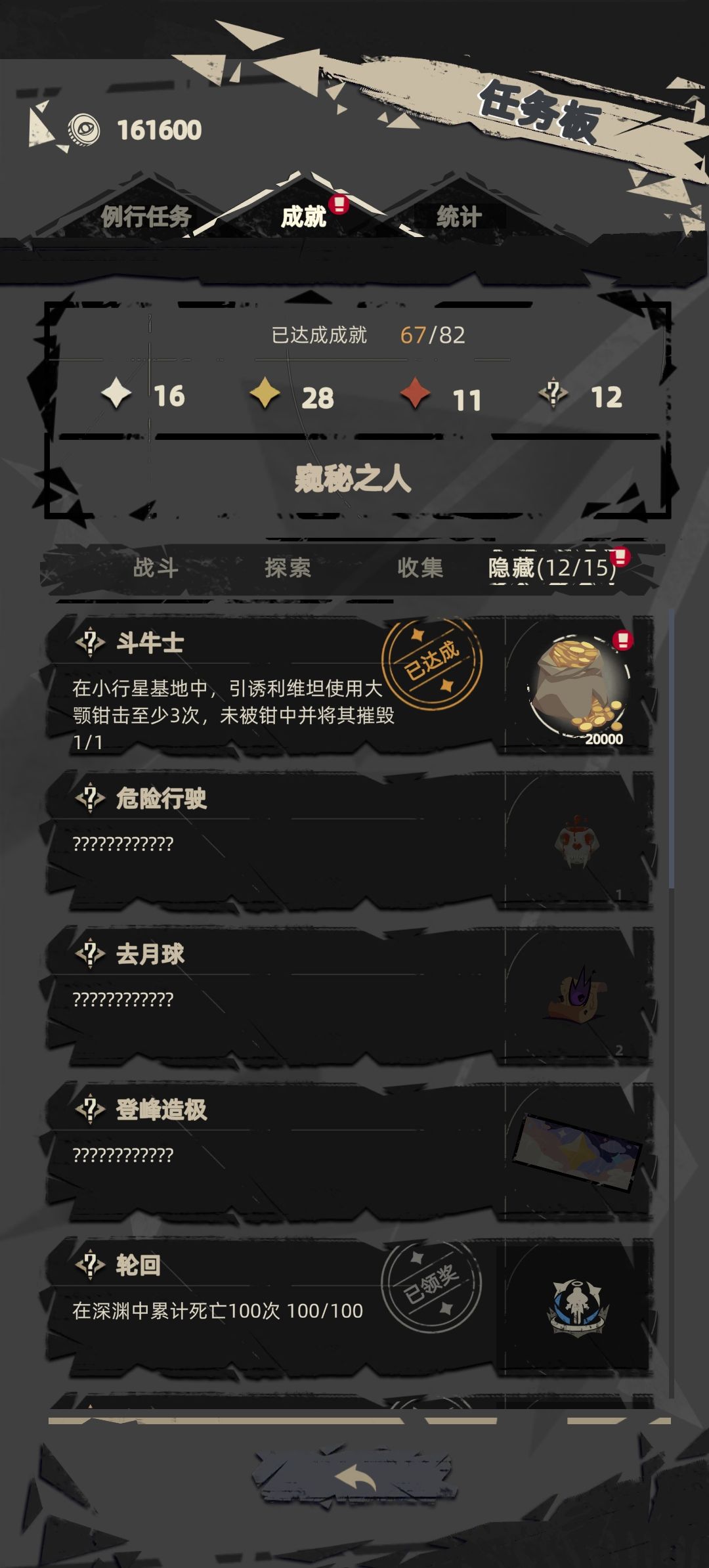Claim the 20000 gold coin bag reward
Screen dimensions: 709x1568
(578, 687)
